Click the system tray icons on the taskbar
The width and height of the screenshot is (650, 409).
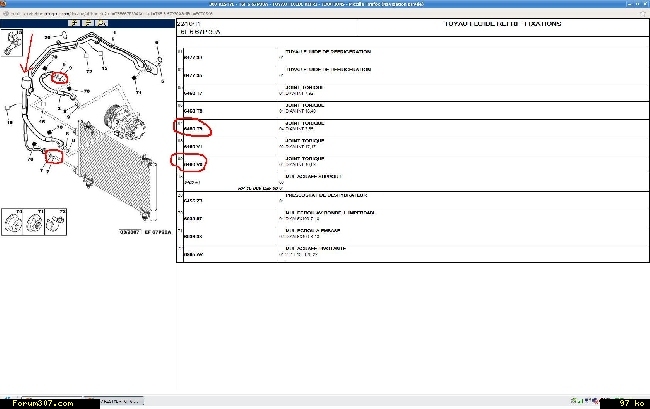tap(585, 401)
